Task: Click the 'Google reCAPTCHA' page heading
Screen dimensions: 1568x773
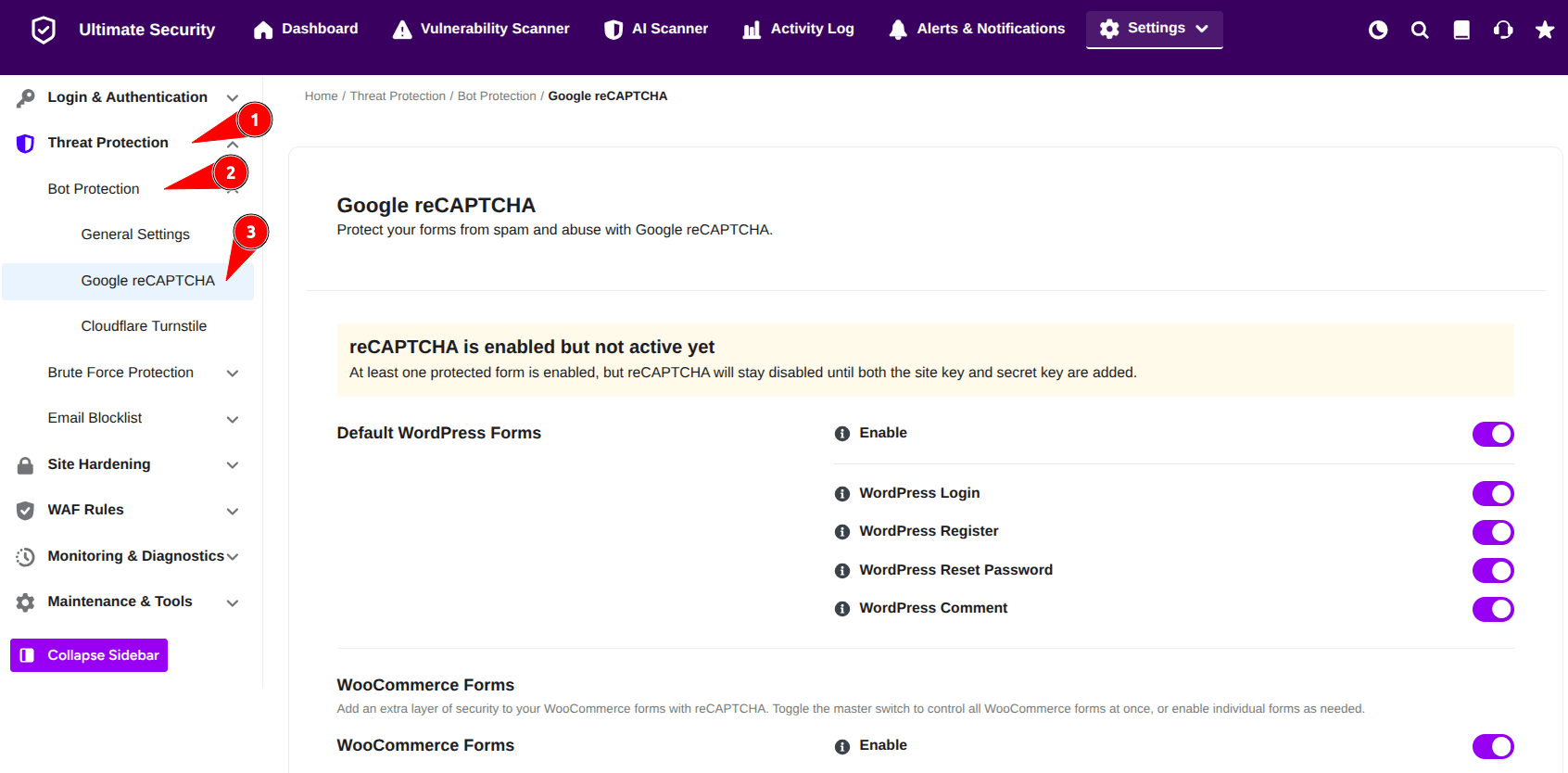Action: (x=436, y=206)
